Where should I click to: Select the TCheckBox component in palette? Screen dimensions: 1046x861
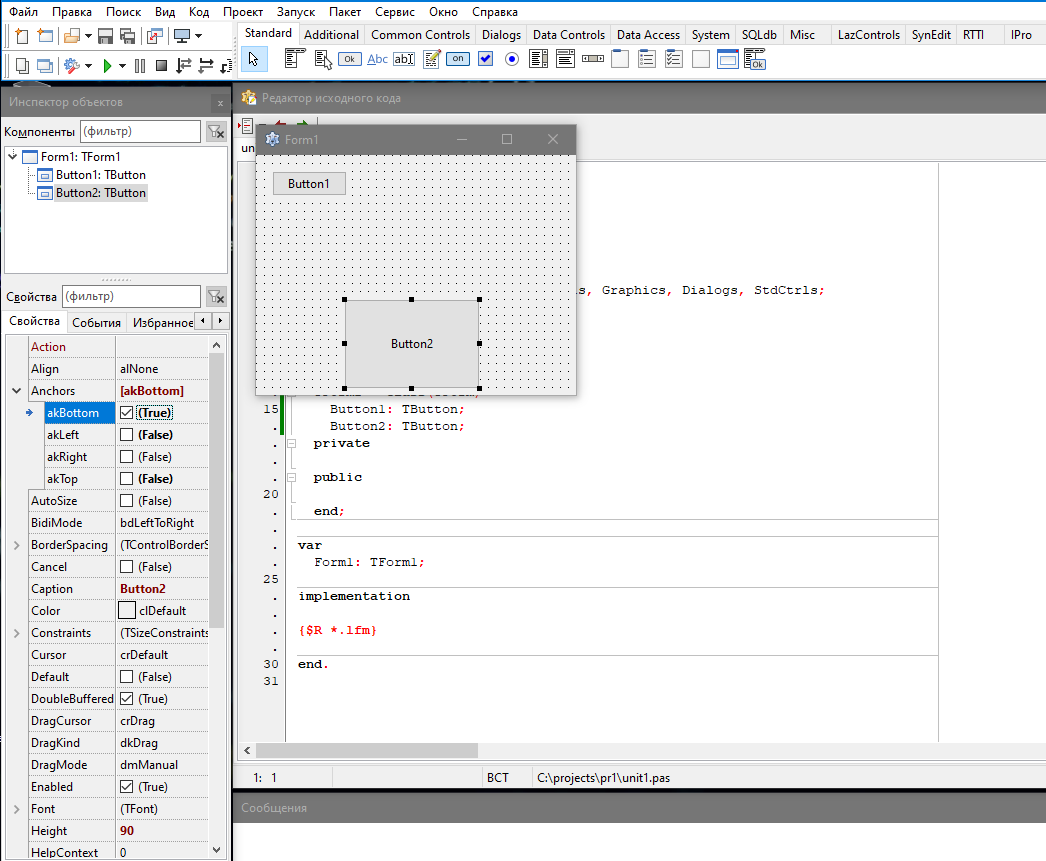coord(485,59)
